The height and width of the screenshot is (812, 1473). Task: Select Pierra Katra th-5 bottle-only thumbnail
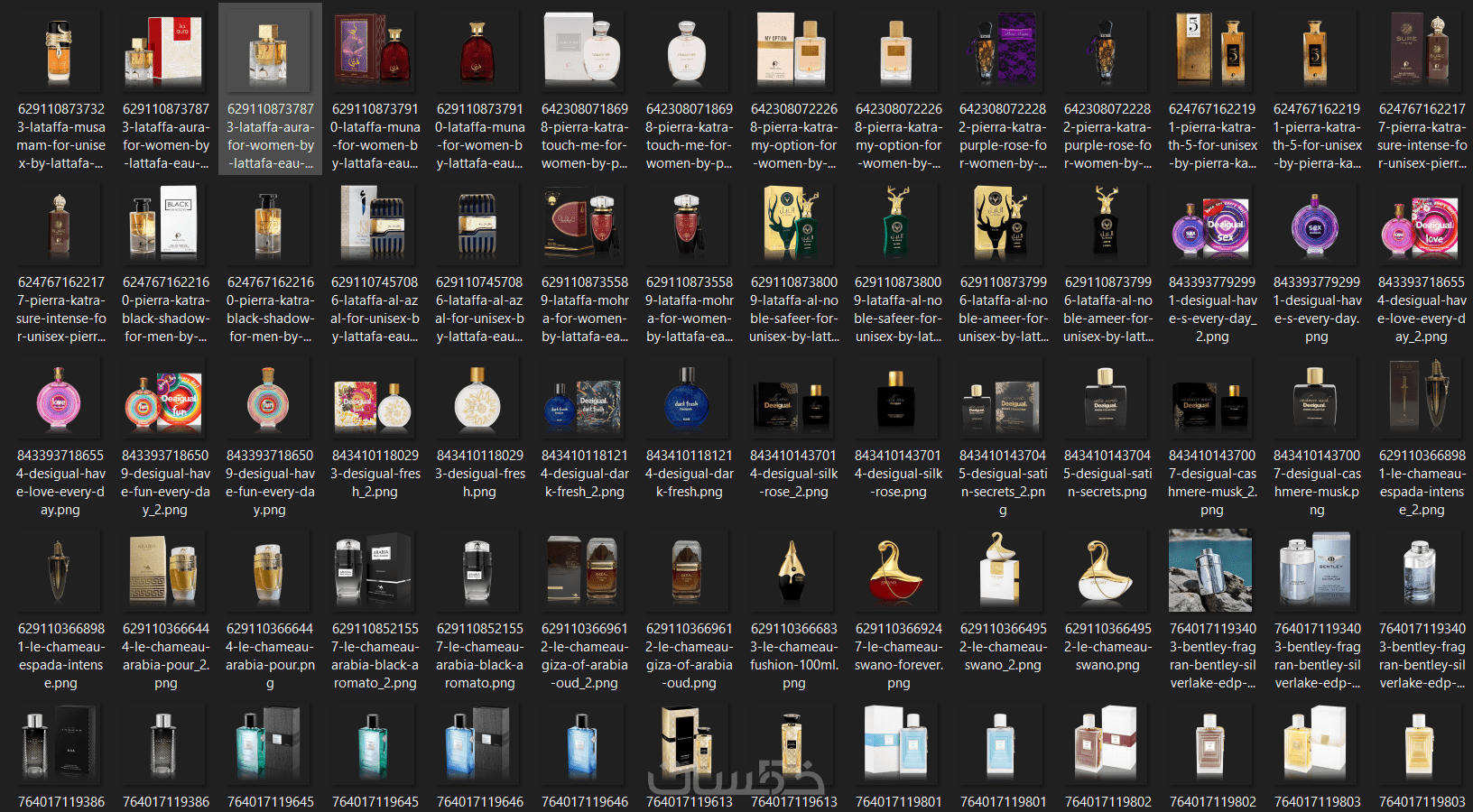click(1317, 51)
